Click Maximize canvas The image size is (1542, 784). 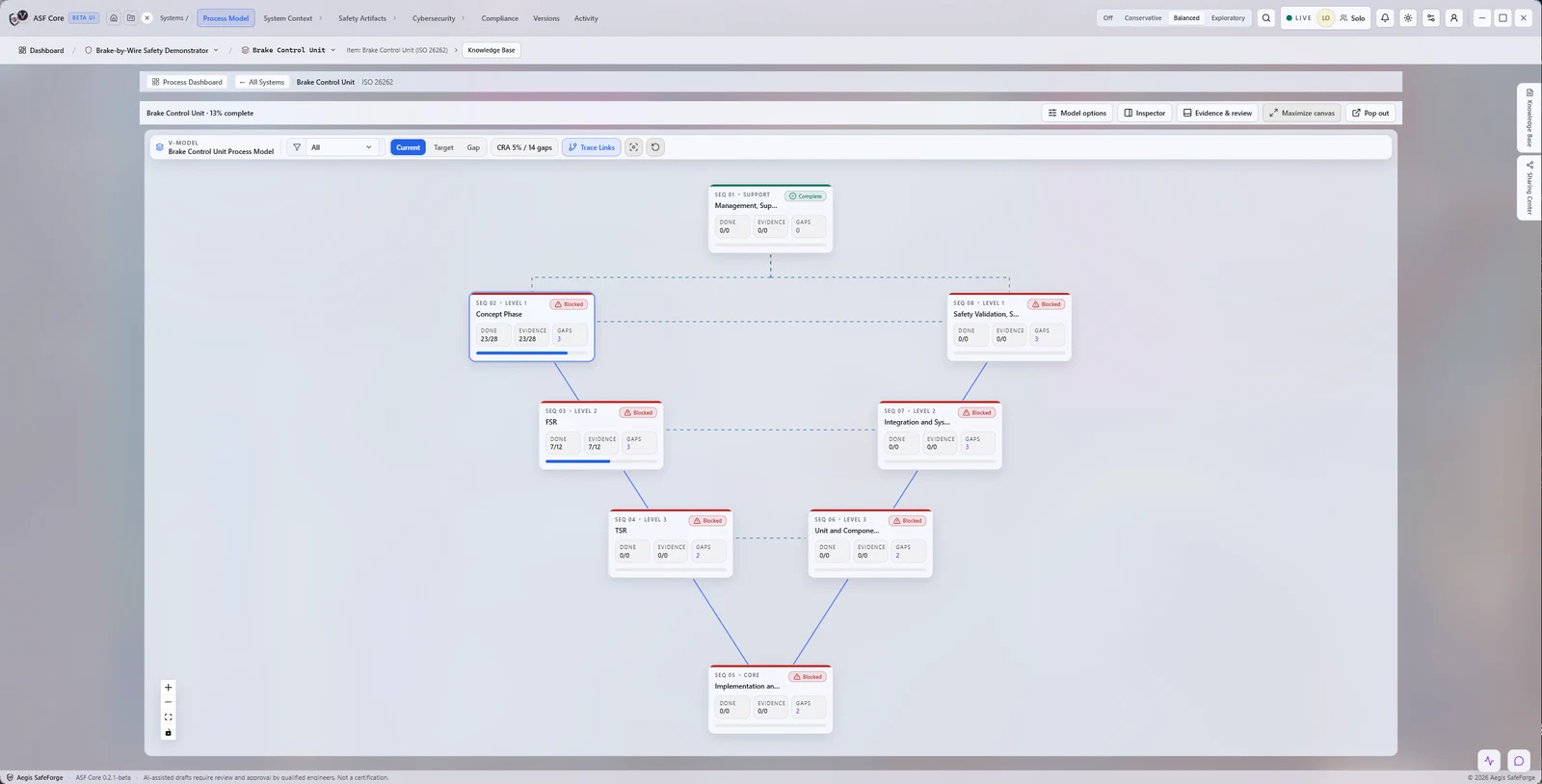click(x=1302, y=113)
